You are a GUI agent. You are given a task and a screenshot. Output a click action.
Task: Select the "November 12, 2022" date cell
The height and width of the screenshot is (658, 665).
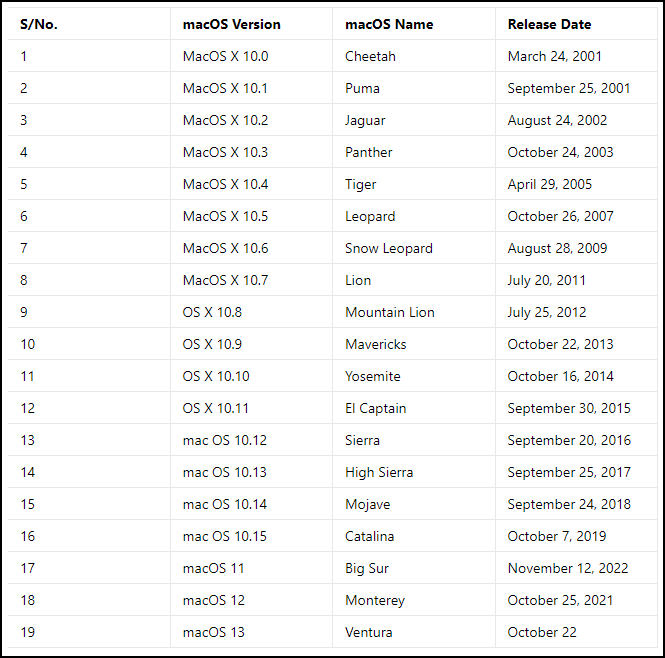[568, 568]
